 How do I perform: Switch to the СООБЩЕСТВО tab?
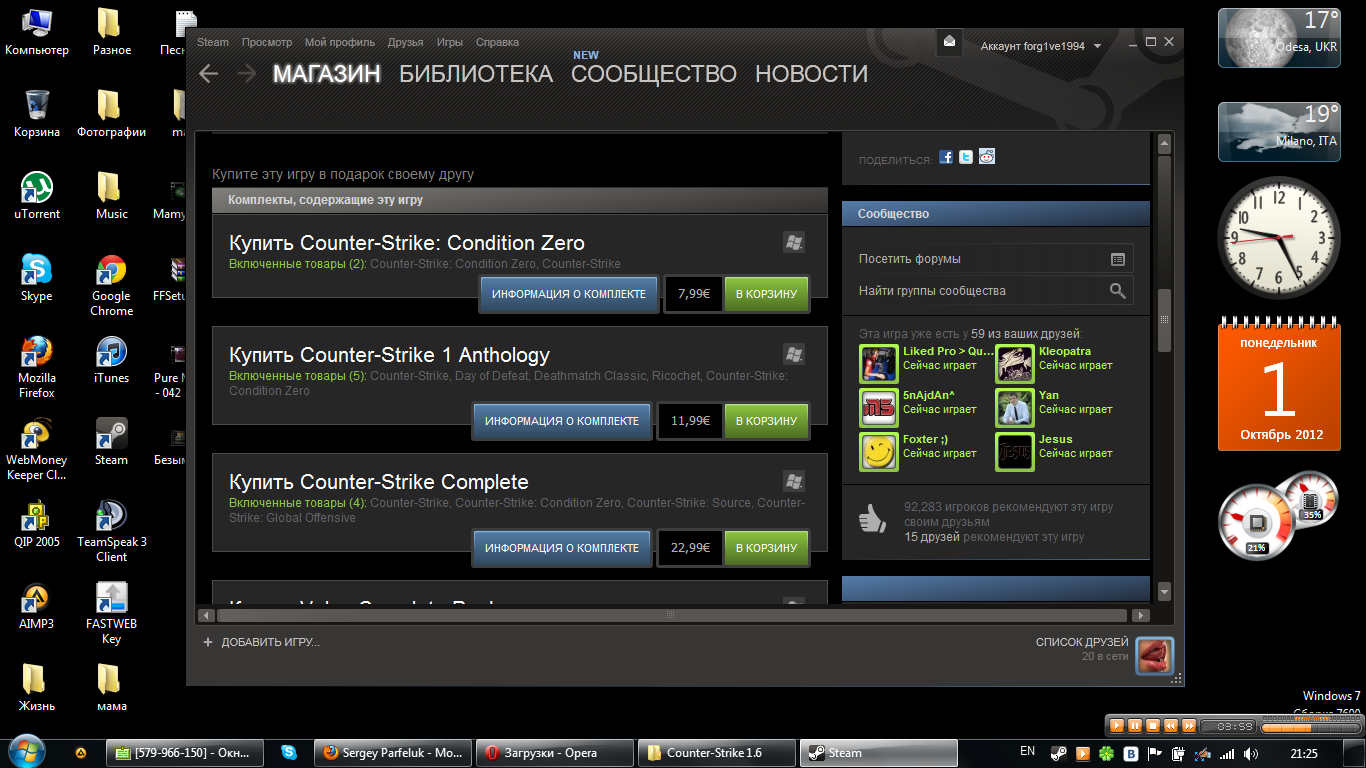(x=654, y=74)
